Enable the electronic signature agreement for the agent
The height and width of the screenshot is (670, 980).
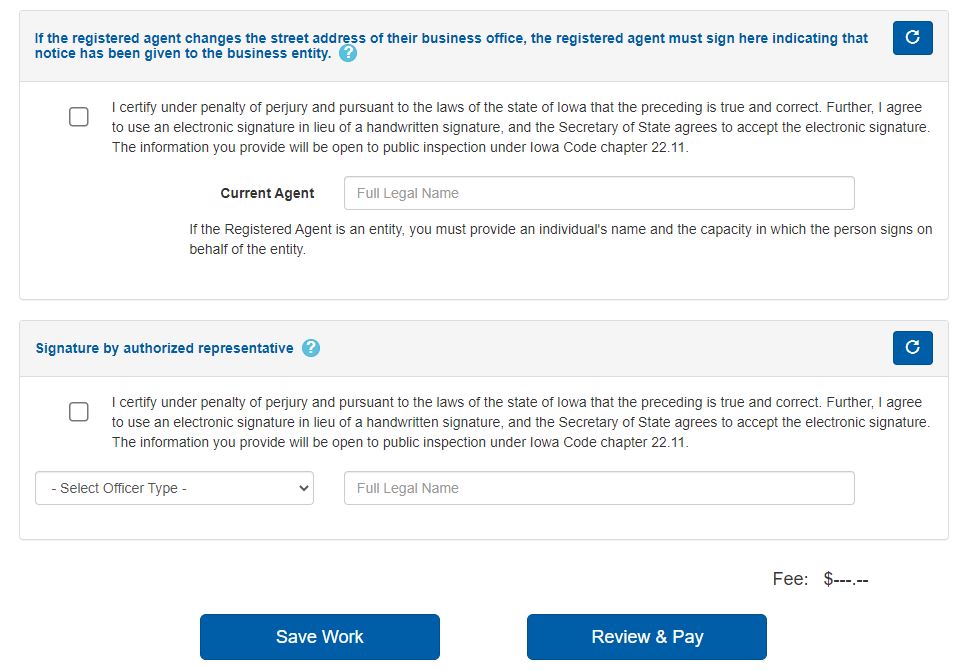click(78, 116)
